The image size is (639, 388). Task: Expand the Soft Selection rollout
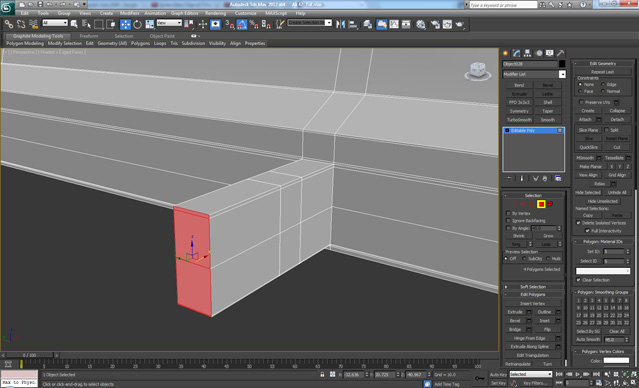[x=533, y=287]
